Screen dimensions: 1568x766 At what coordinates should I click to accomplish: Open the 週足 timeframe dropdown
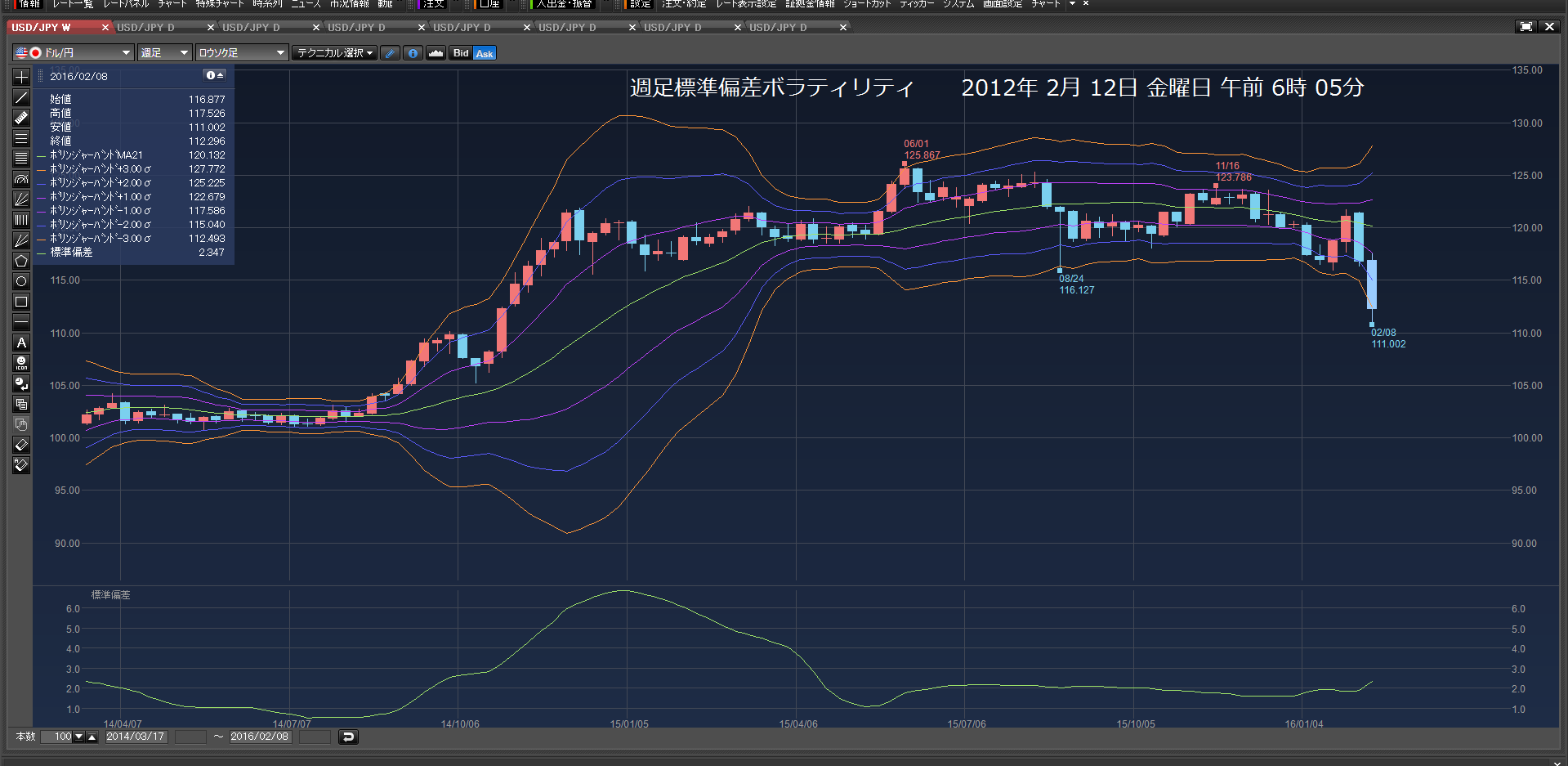pyautogui.click(x=164, y=53)
